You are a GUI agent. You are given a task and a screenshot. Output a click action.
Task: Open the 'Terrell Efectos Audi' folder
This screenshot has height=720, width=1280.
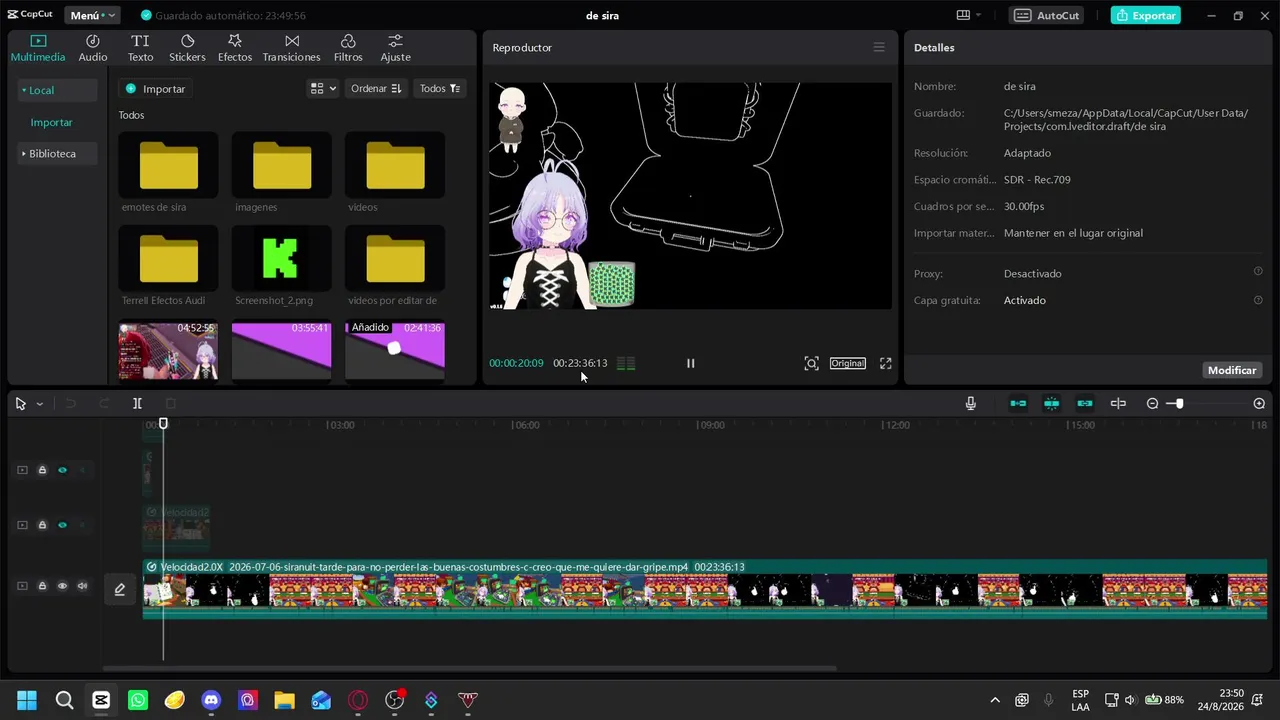coord(168,259)
